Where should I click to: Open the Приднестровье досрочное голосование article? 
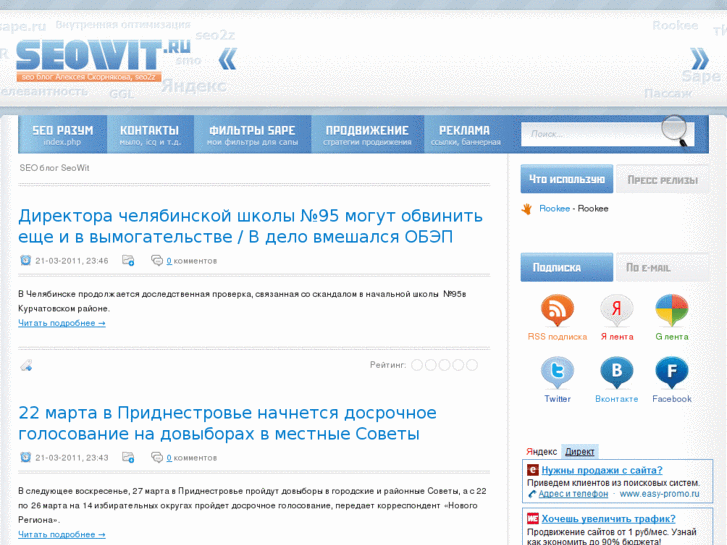point(227,423)
